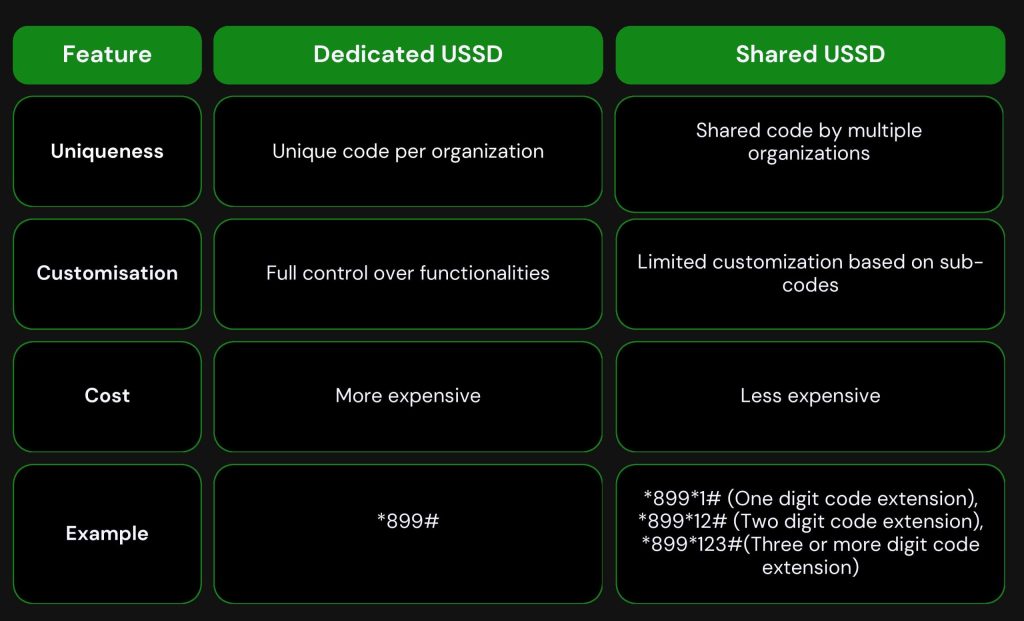Click the Feature header cell
Image resolution: width=1024 pixels, height=621 pixels.
[x=107, y=55]
